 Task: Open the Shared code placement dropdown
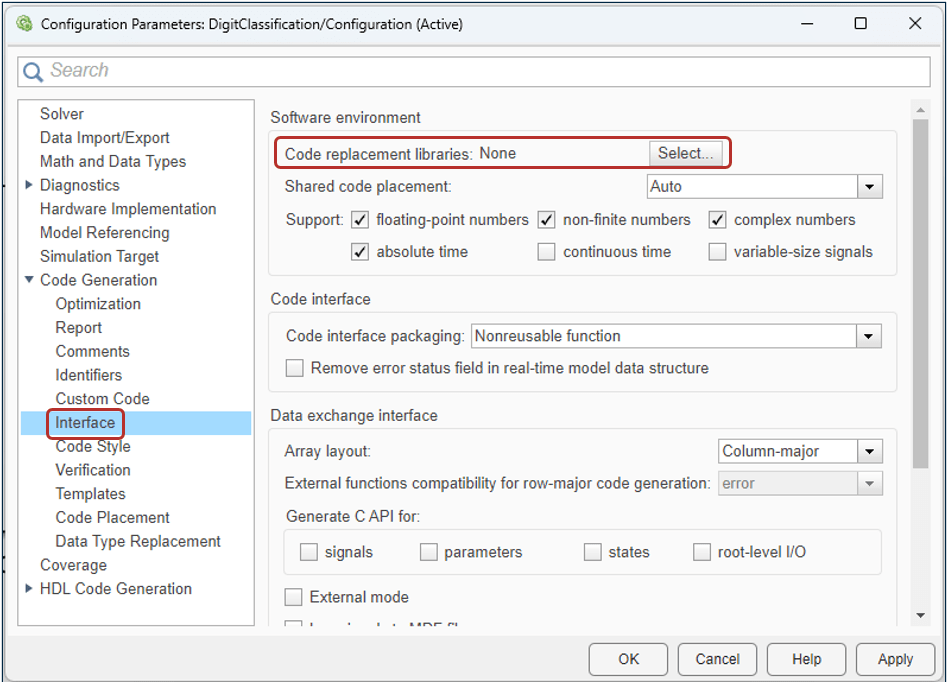pos(869,186)
